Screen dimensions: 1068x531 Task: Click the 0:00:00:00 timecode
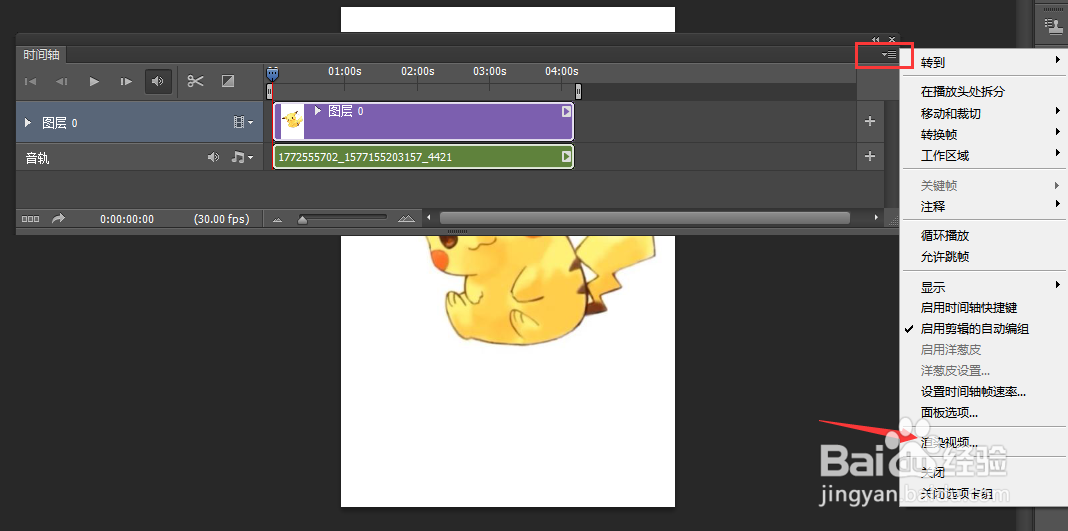tap(127, 219)
